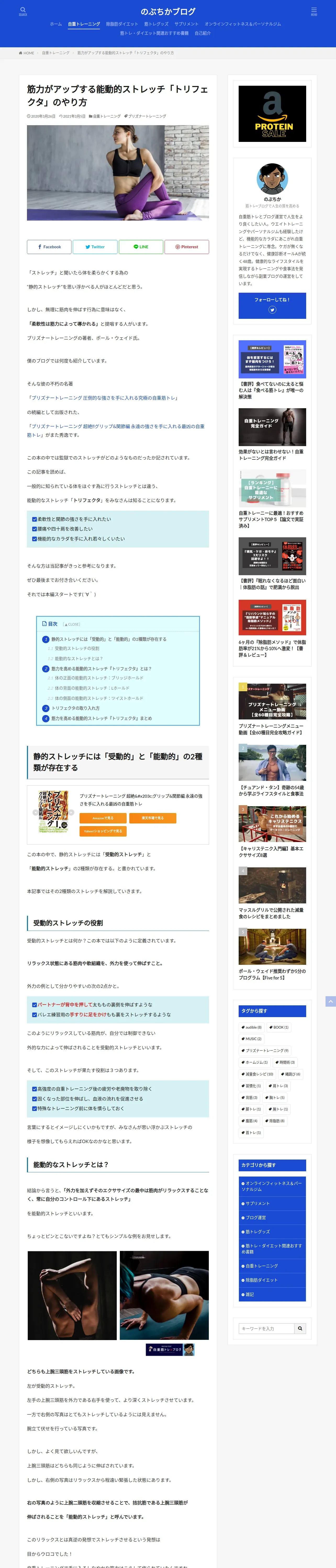The image size is (336, 1568).
Task: Share the article on Pinterest
Action: click(x=187, y=246)
